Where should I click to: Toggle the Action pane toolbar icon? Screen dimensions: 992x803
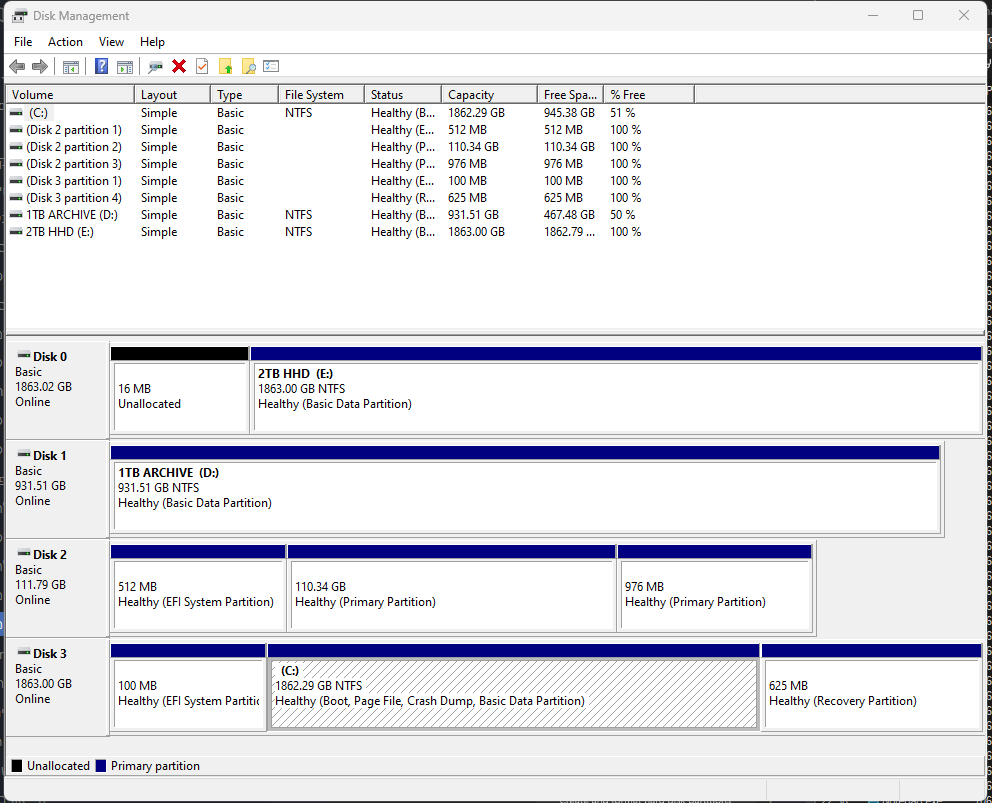coord(125,67)
